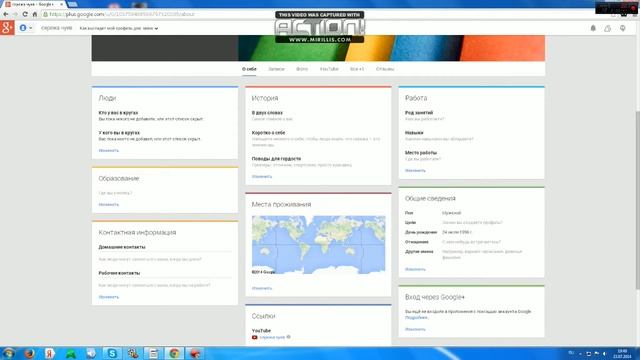This screenshot has height=360, width=640.
Task: Click the 'Мужской' gender value
Action: point(451,213)
